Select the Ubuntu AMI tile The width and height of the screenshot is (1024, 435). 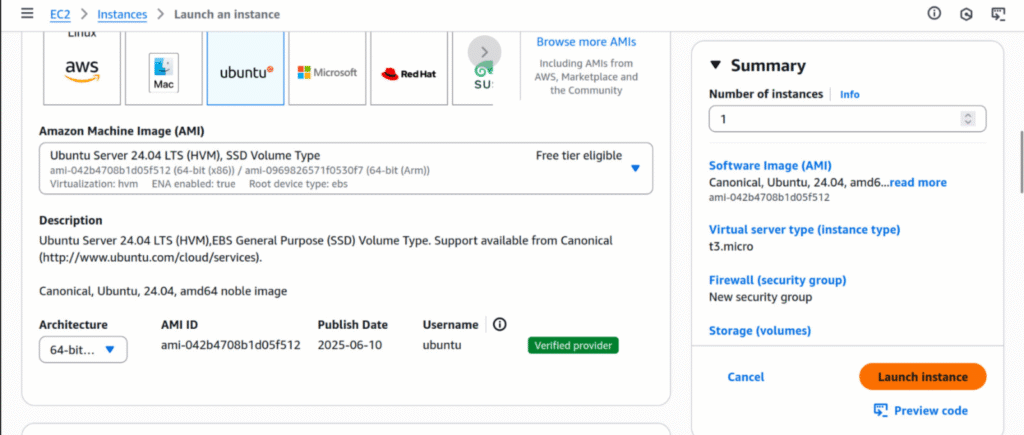(x=246, y=68)
